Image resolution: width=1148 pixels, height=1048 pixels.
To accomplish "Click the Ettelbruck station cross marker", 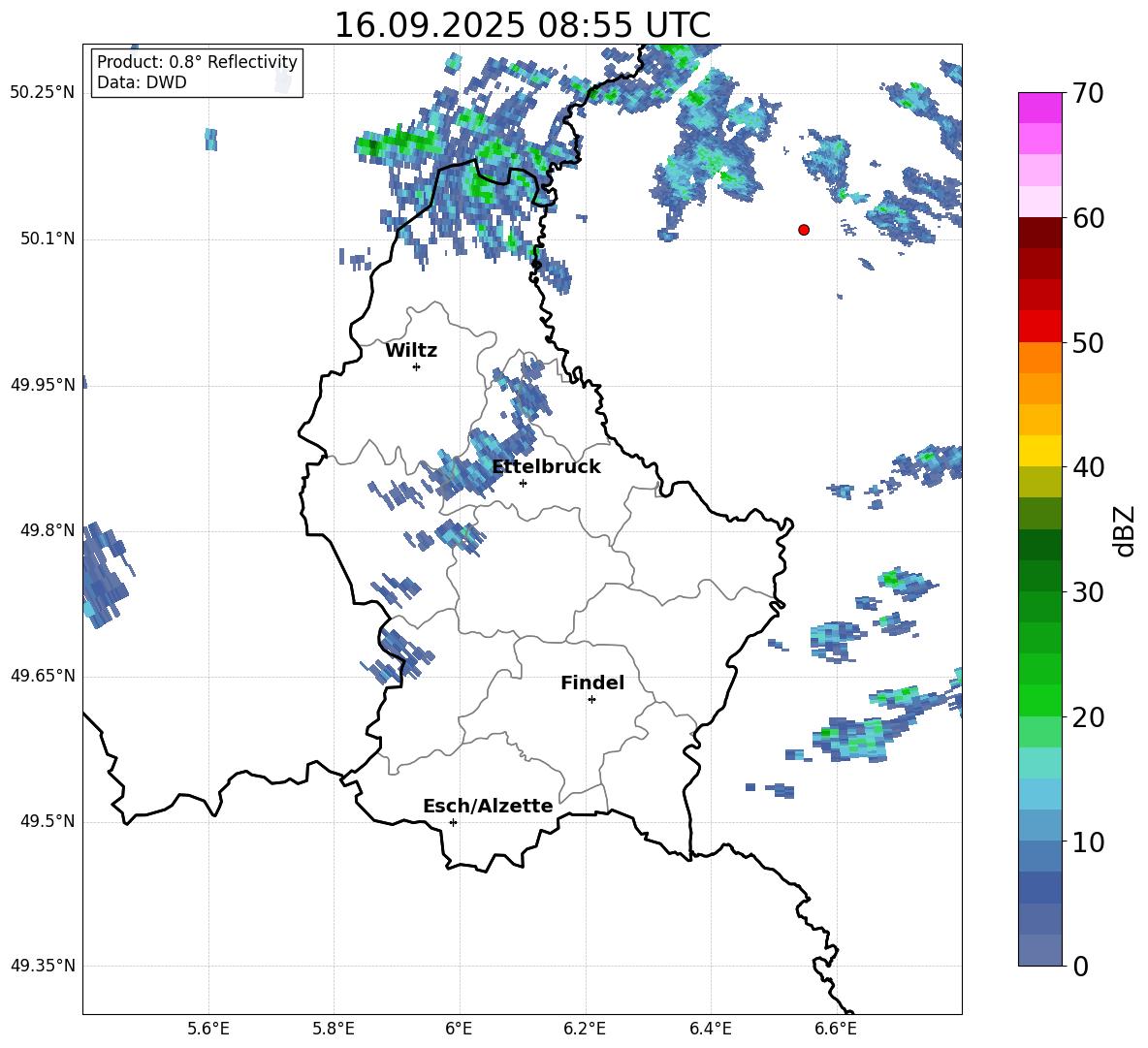I will (523, 483).
